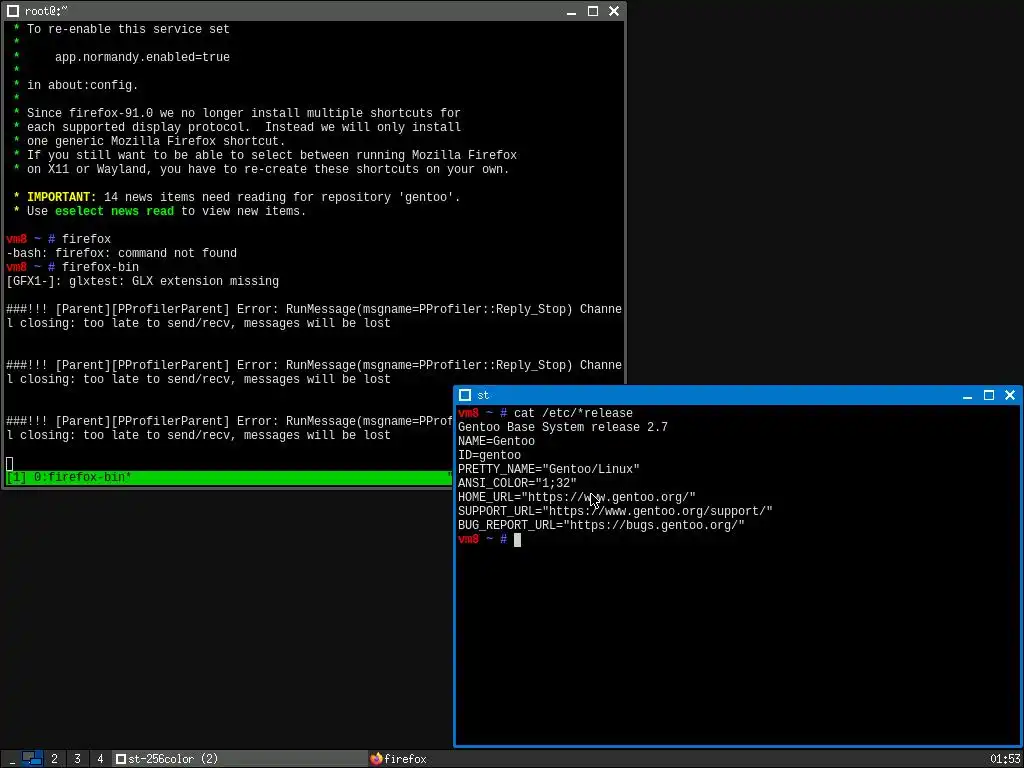This screenshot has width=1024, height=768.
Task: Click 'Since firefox-91.0 we no longer install' line
Action: pos(244,114)
